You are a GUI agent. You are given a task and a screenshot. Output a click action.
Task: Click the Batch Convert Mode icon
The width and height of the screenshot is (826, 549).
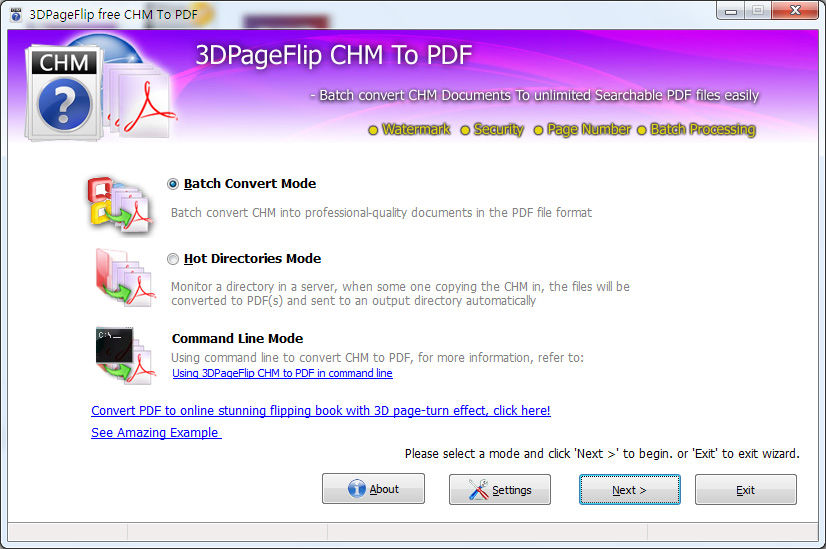(121, 205)
